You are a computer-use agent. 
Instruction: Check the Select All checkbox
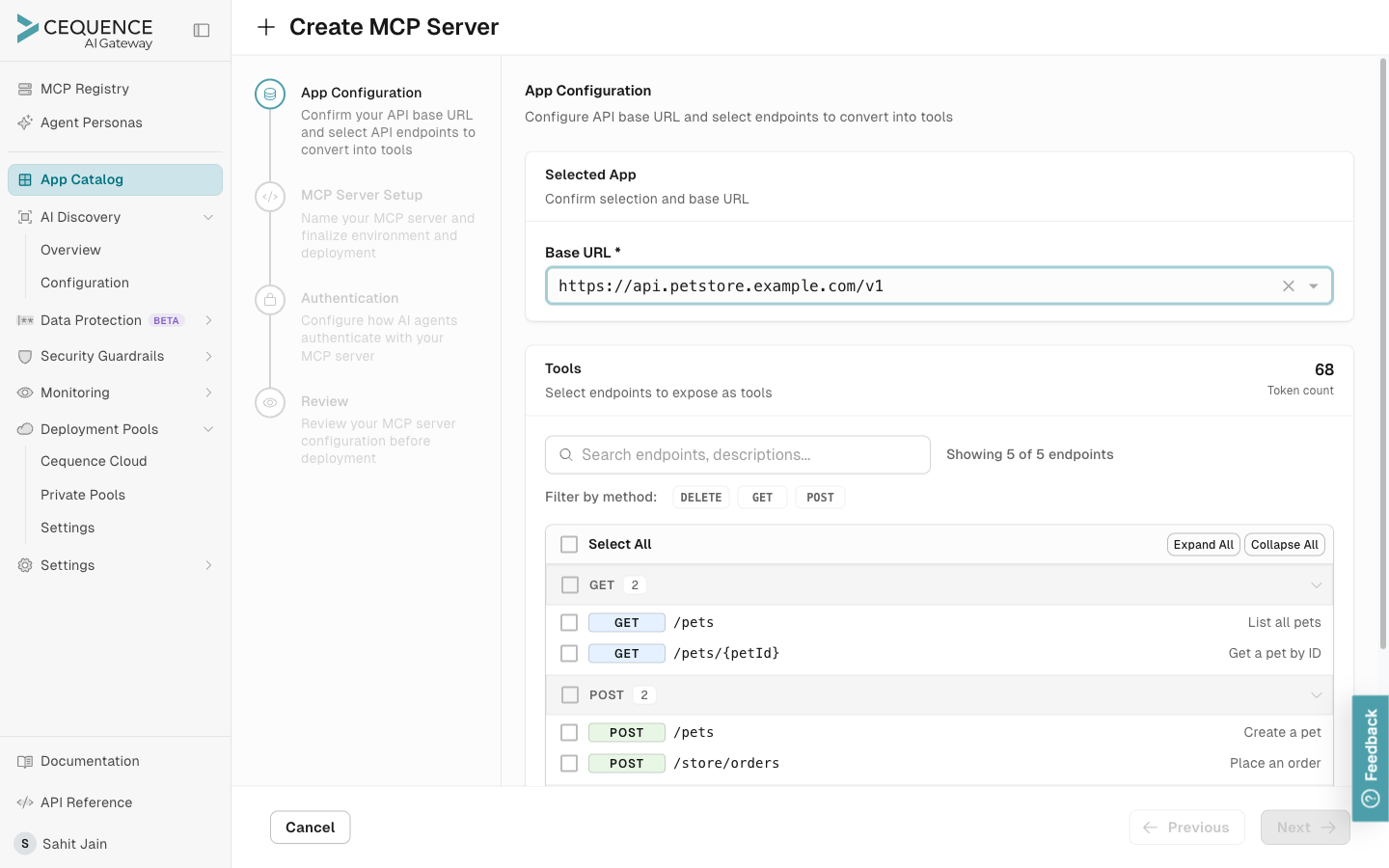pos(569,544)
